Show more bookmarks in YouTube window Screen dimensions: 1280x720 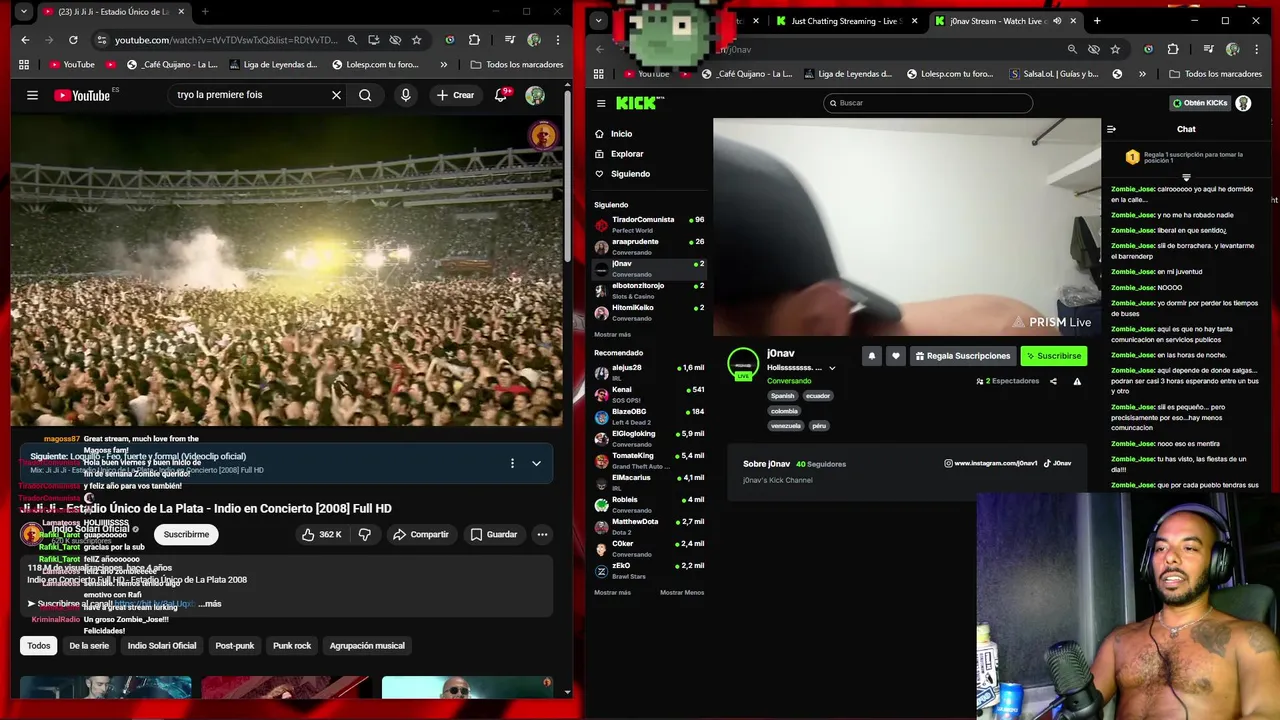coord(444,64)
